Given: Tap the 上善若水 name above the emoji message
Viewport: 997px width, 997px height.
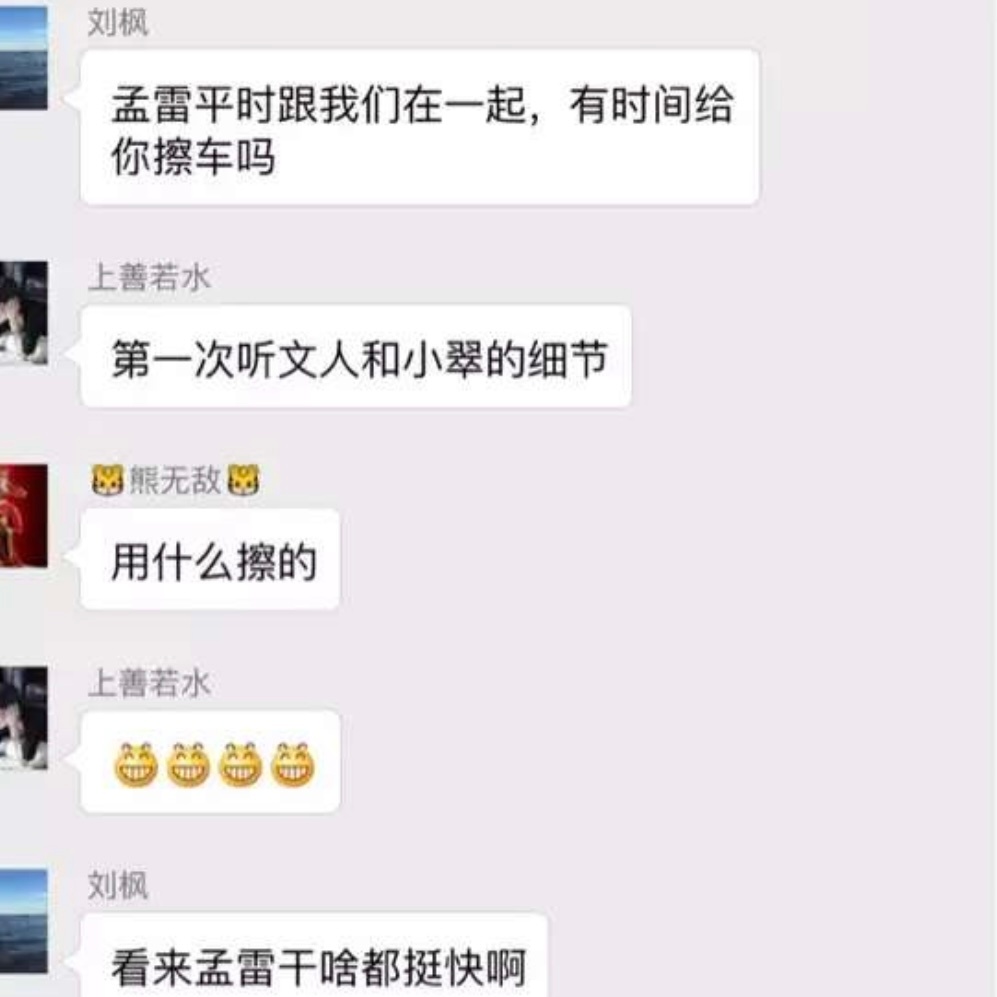Looking at the screenshot, I should [149, 684].
